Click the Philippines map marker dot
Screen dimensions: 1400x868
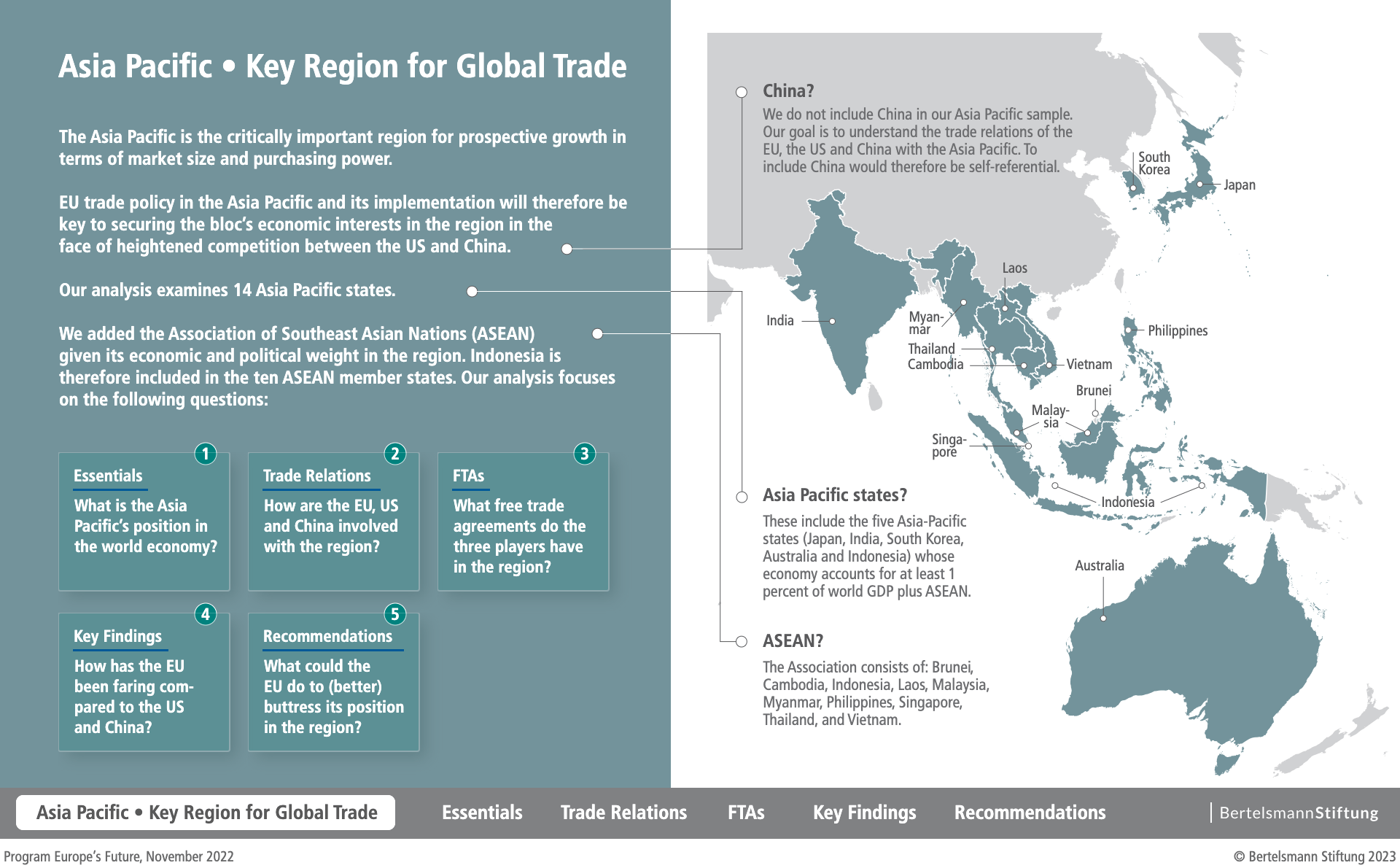(x=1128, y=330)
